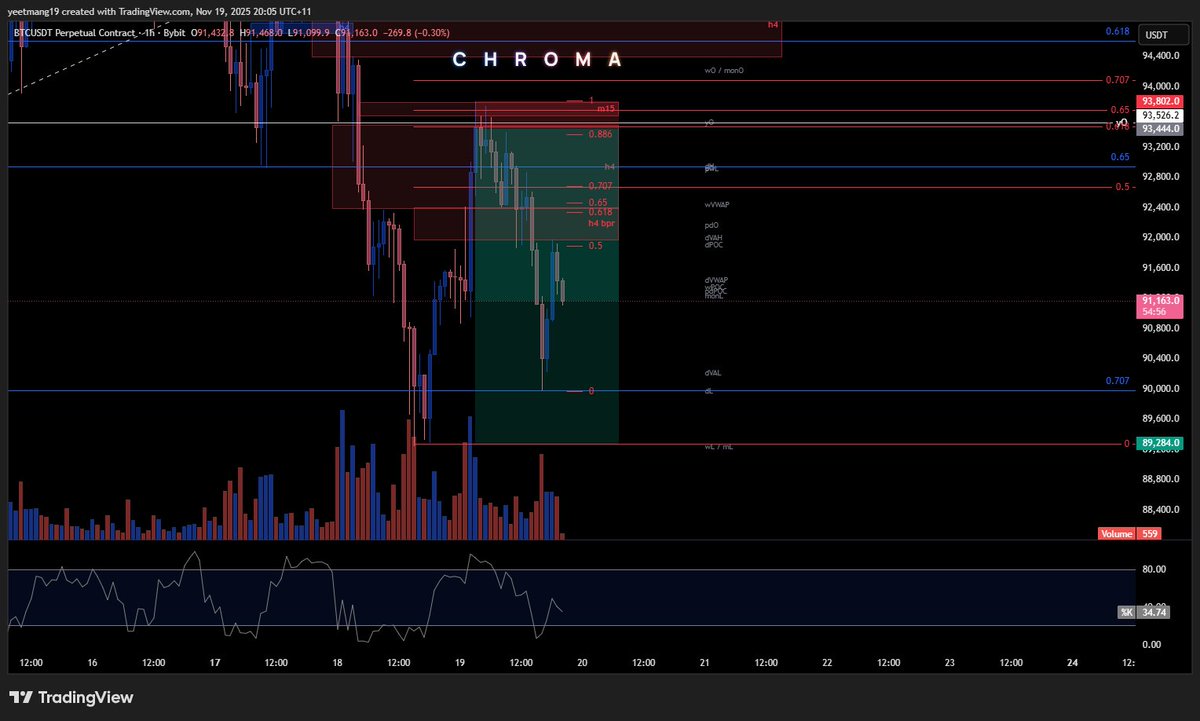The image size is (1200, 721).
Task: Click the 0.886 fib level label
Action: pyautogui.click(x=600, y=134)
